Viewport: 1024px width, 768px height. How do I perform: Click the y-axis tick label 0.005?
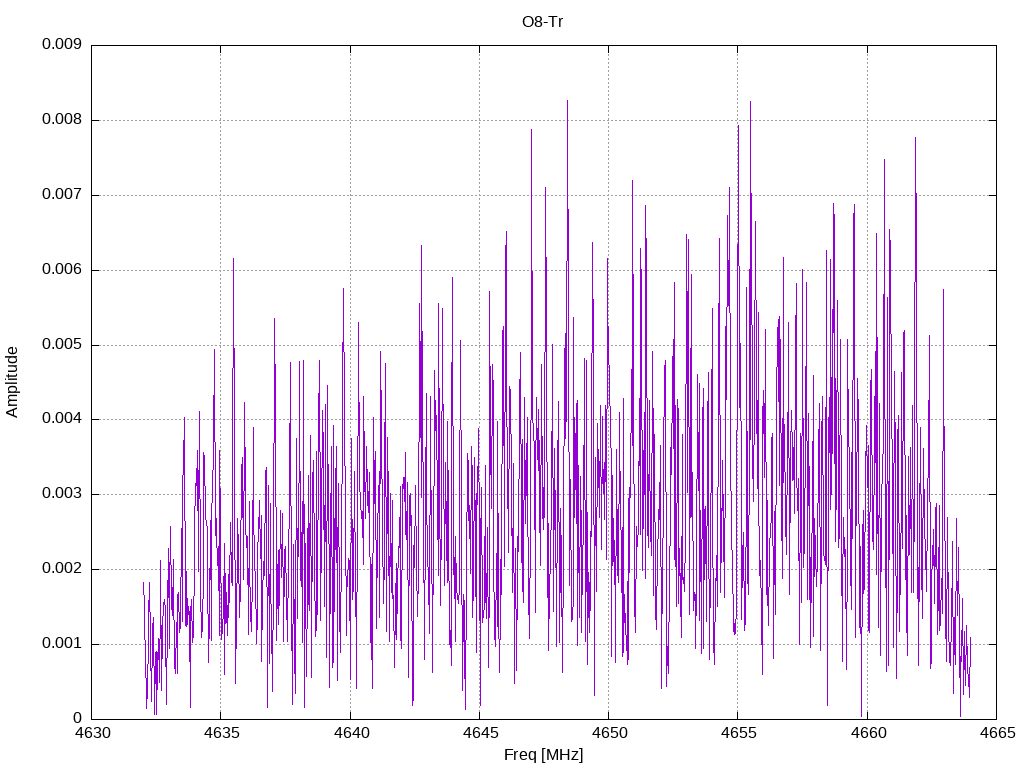(x=62, y=344)
